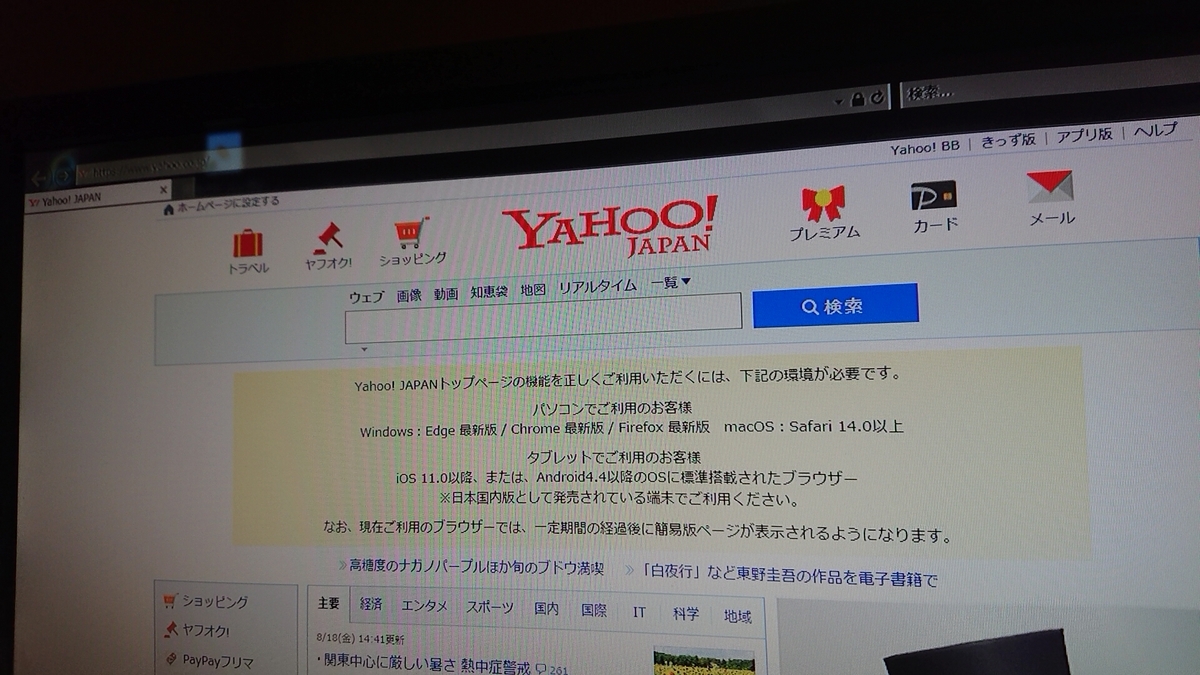This screenshot has height=675, width=1200.
Task: Open the ヤフオク! auction gavel icon
Action: (x=327, y=237)
